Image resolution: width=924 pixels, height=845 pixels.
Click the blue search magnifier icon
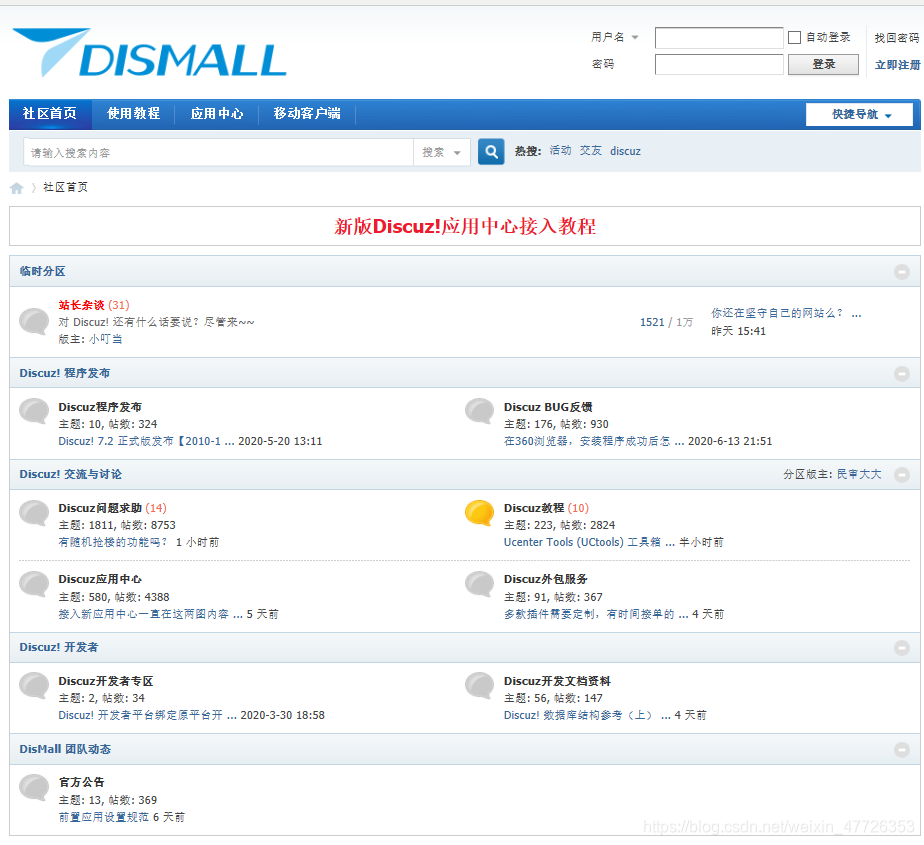pyautogui.click(x=491, y=152)
